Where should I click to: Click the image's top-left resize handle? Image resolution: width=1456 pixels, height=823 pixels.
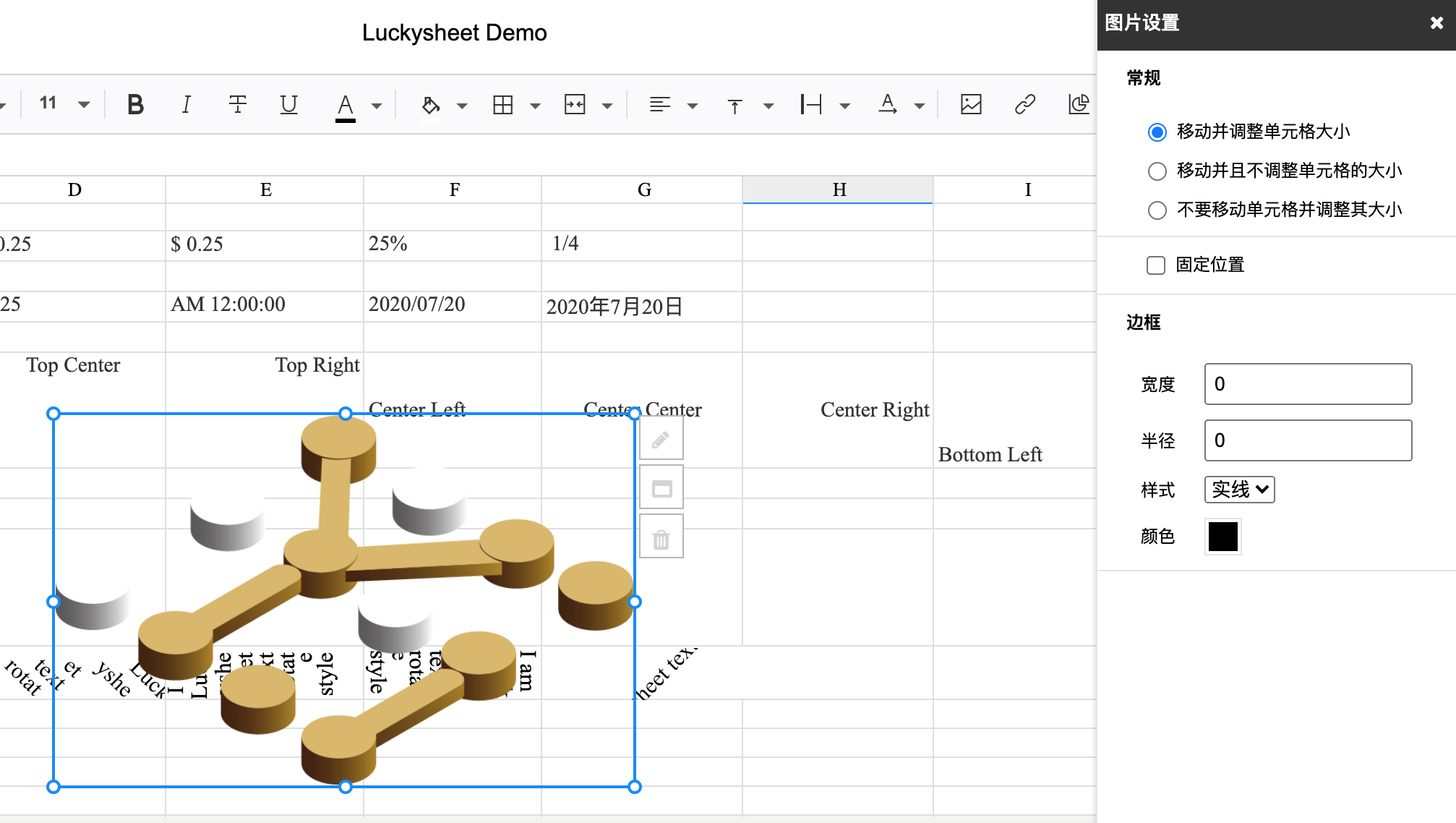[53, 414]
